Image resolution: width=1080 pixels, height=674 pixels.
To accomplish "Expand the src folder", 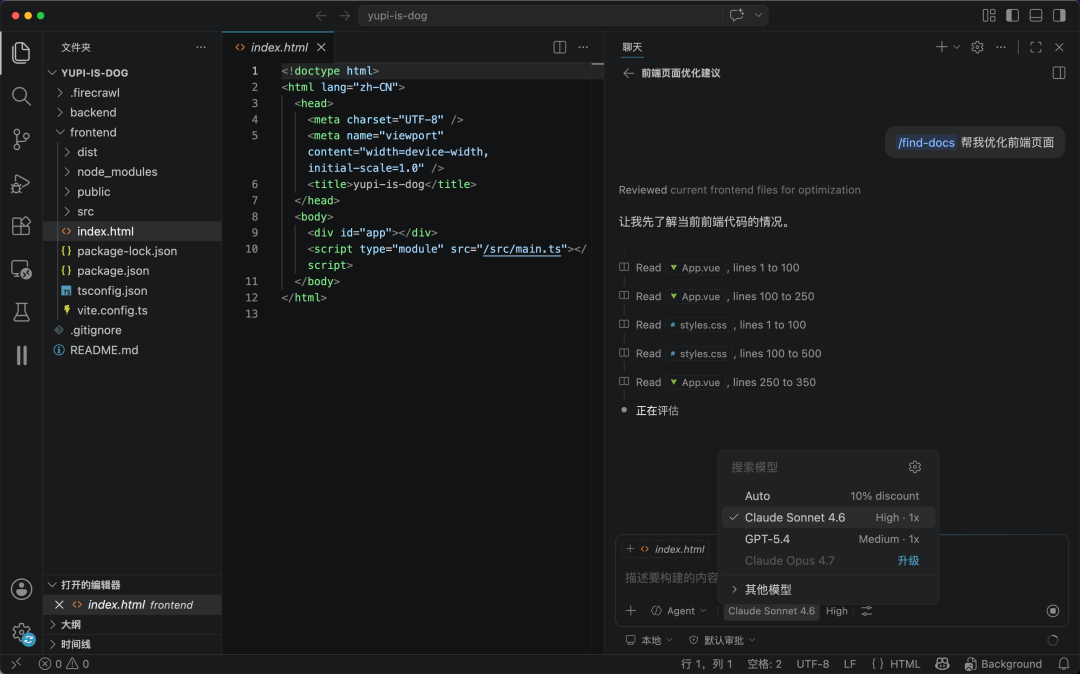I will click(132, 211).
